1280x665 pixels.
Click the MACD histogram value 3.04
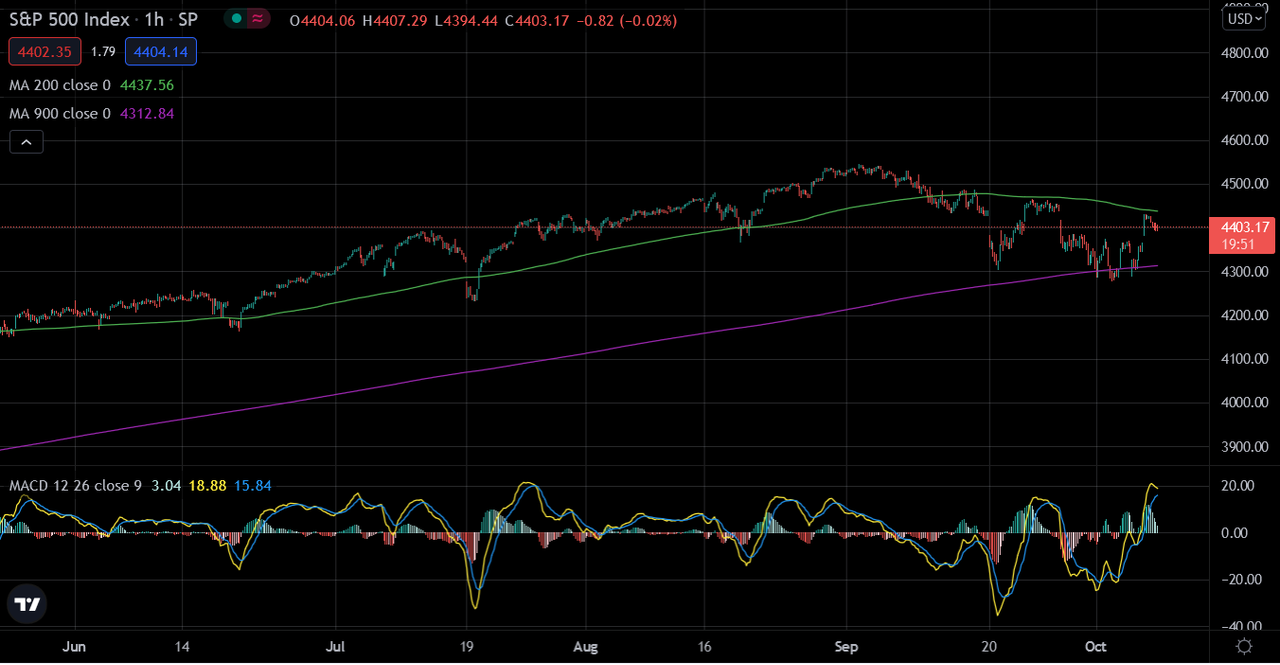click(x=165, y=486)
